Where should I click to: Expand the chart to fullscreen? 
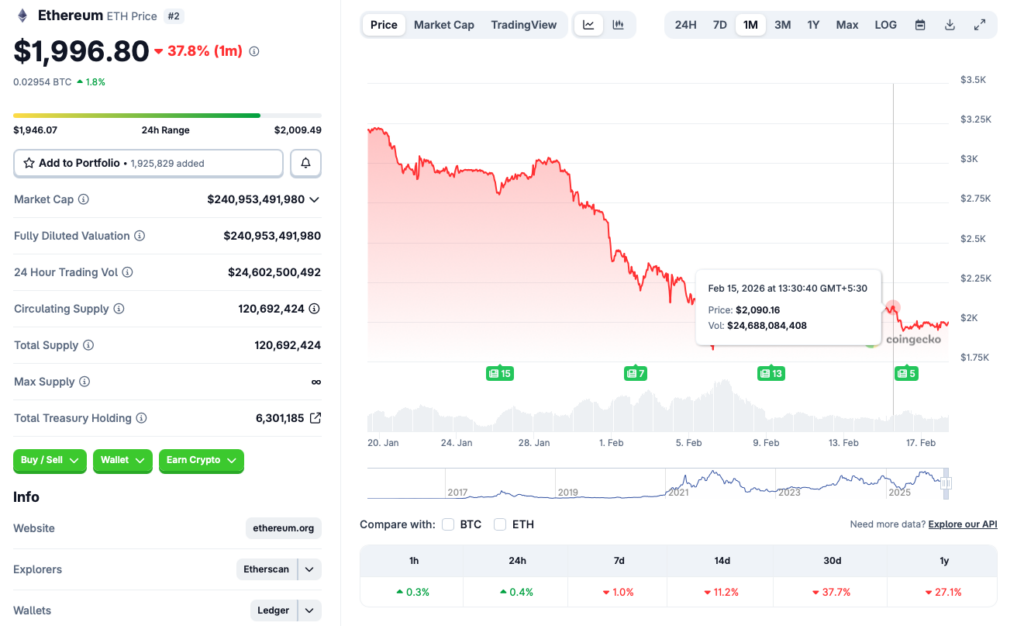[x=979, y=25]
